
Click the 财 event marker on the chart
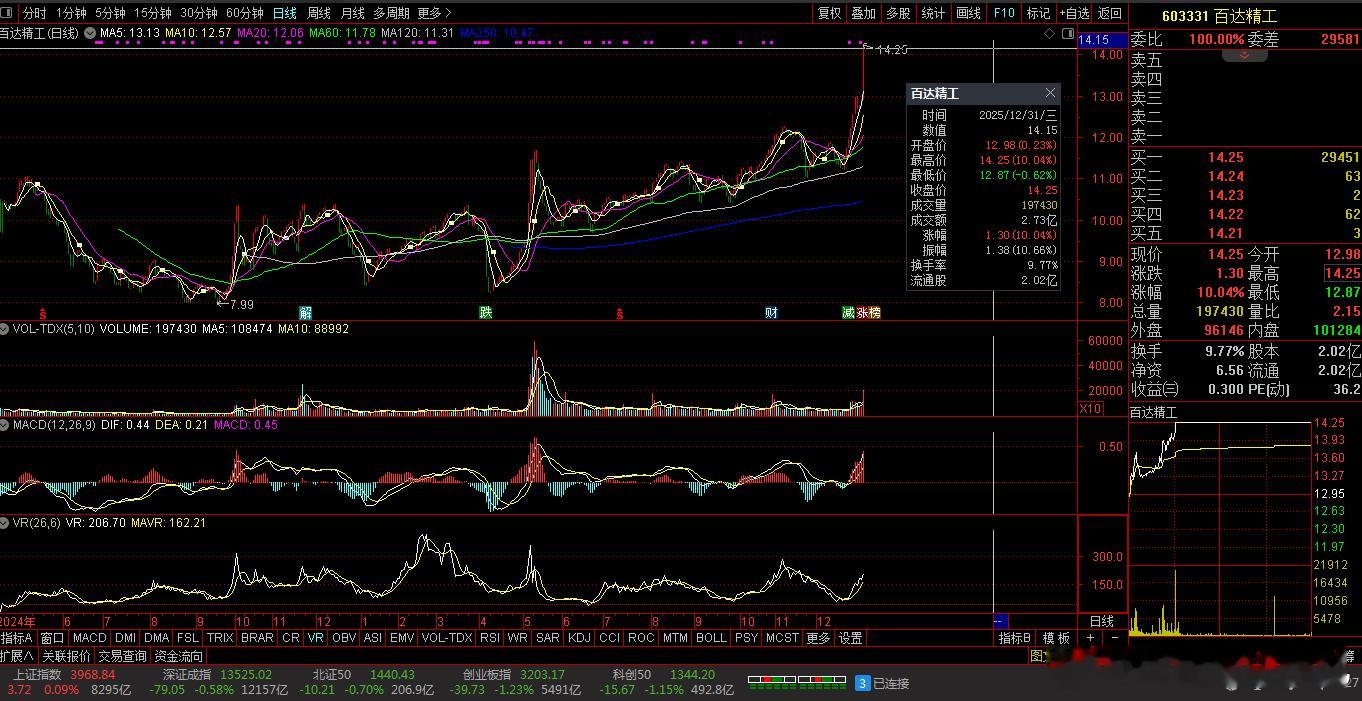click(771, 313)
